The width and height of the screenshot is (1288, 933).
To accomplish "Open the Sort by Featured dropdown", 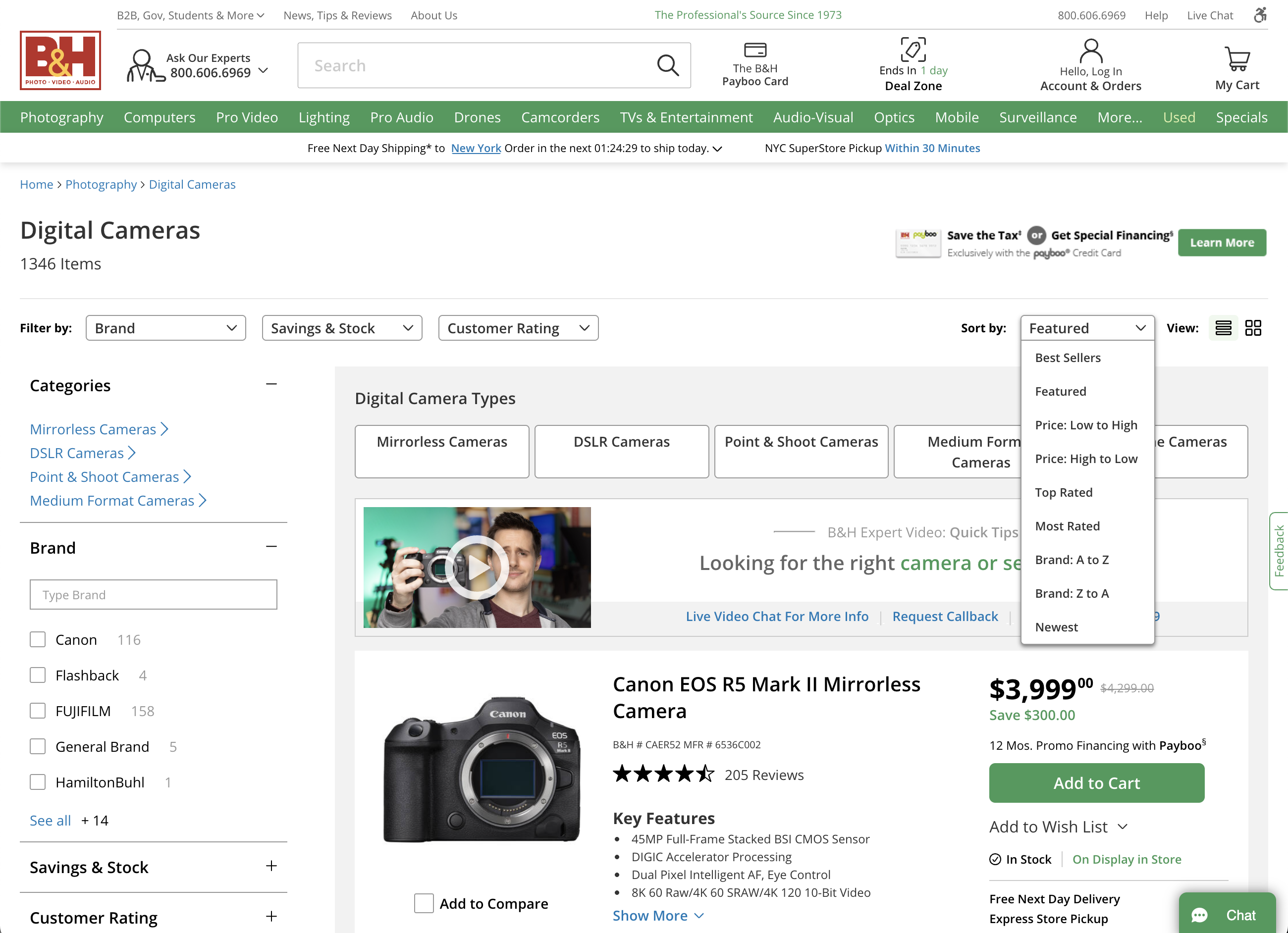I will pos(1086,328).
